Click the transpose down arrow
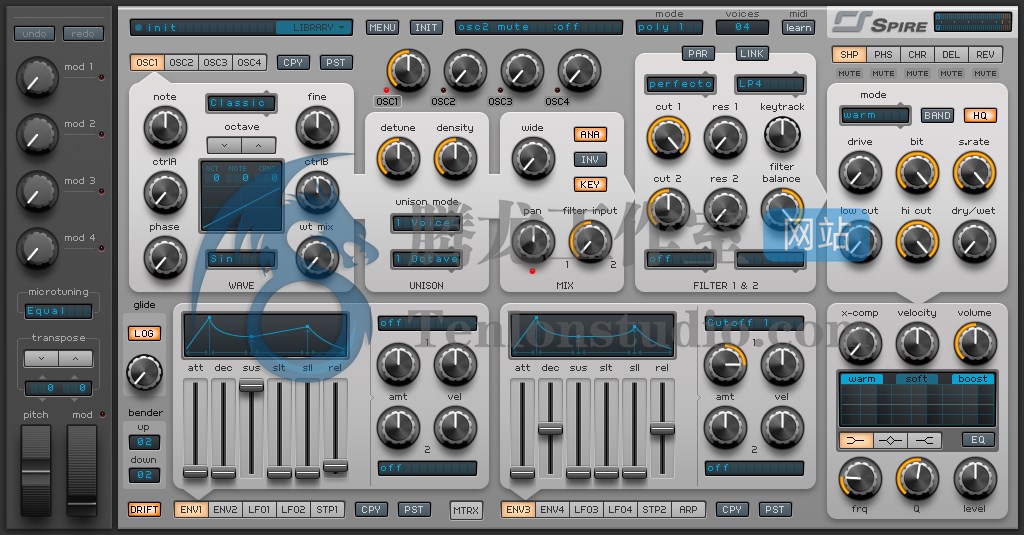The width and height of the screenshot is (1024, 535). coord(41,358)
